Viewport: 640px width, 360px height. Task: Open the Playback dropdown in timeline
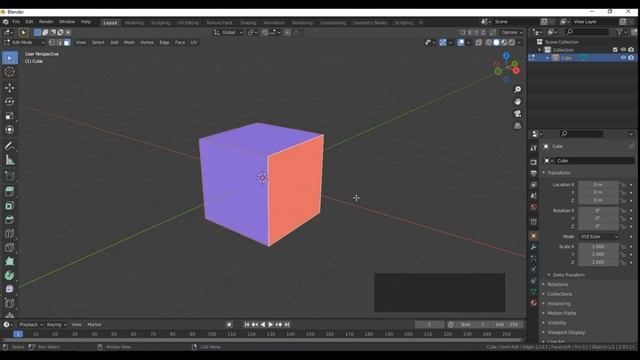(x=31, y=324)
